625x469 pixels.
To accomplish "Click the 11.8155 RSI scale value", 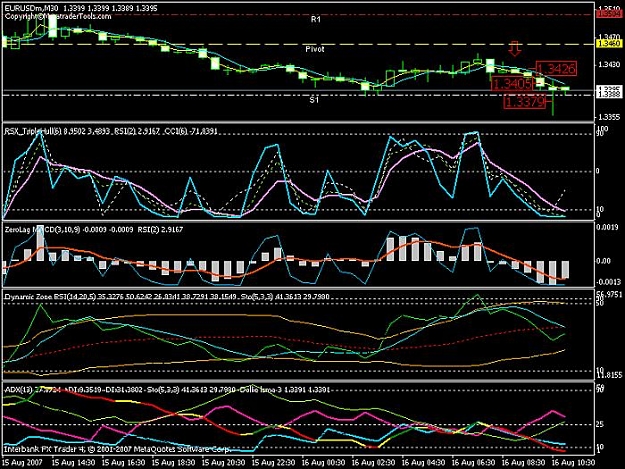I will 609,375.
